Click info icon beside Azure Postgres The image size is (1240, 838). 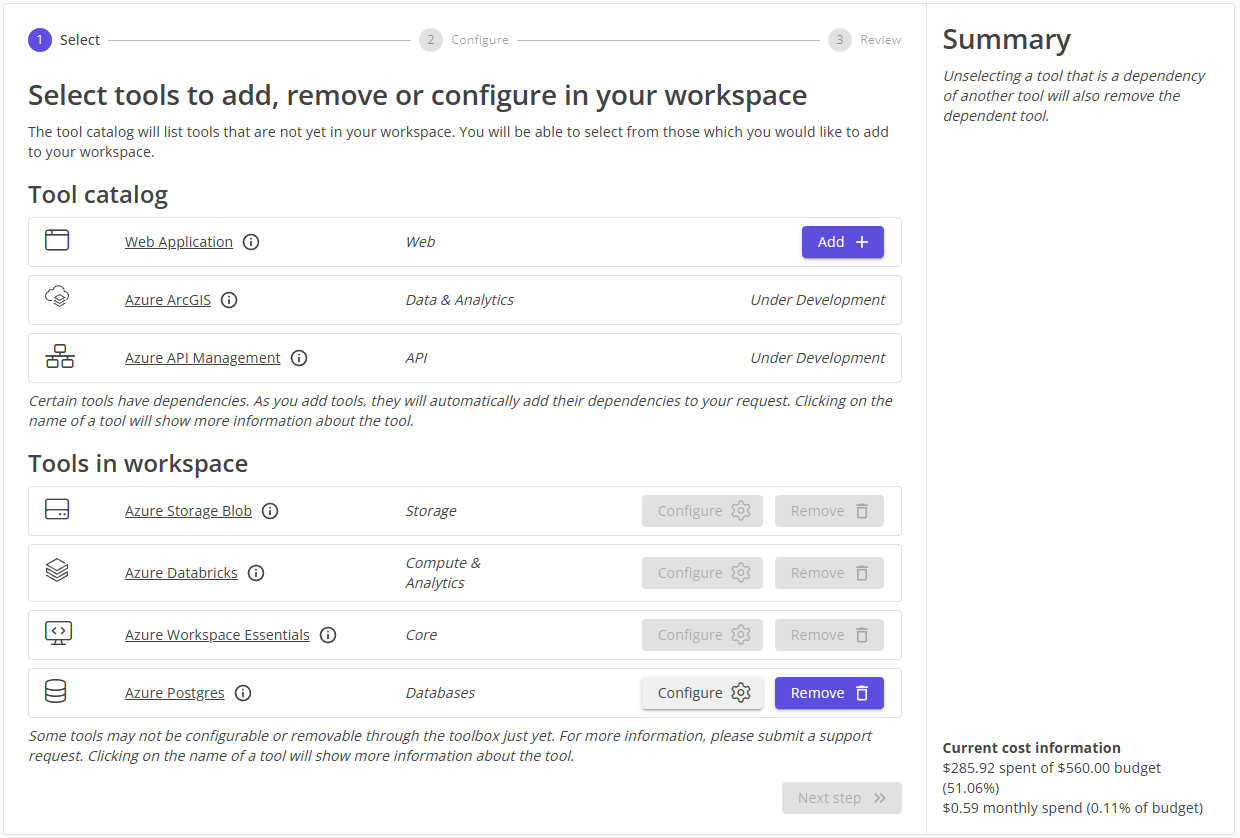[x=243, y=693]
